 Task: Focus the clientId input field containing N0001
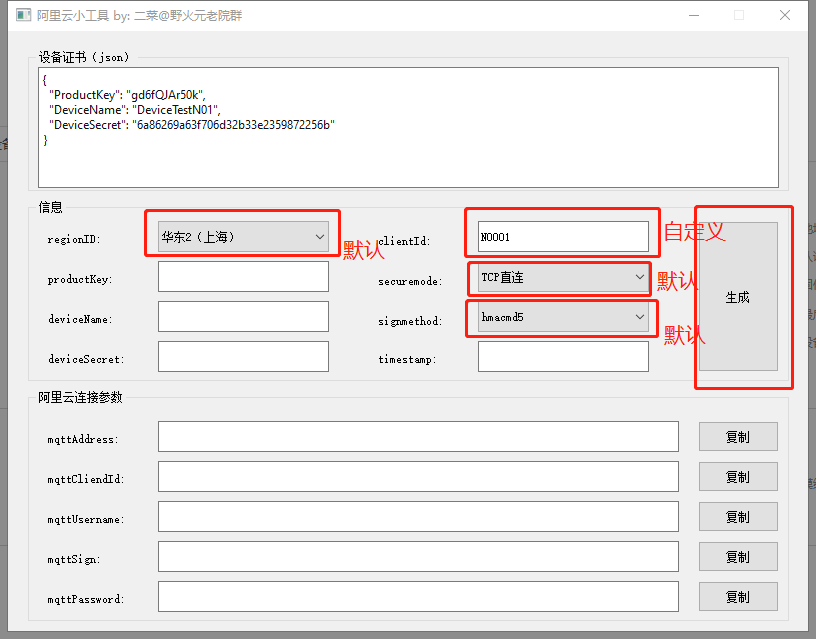point(563,237)
